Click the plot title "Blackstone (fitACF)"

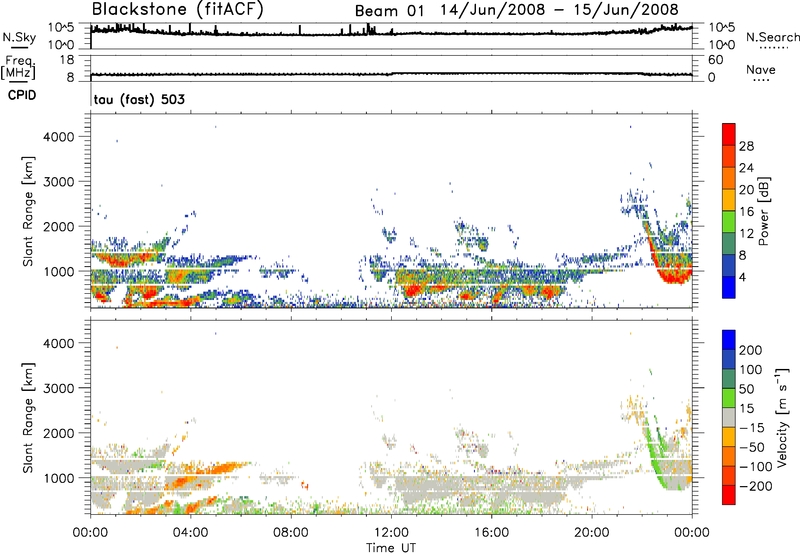pos(178,9)
